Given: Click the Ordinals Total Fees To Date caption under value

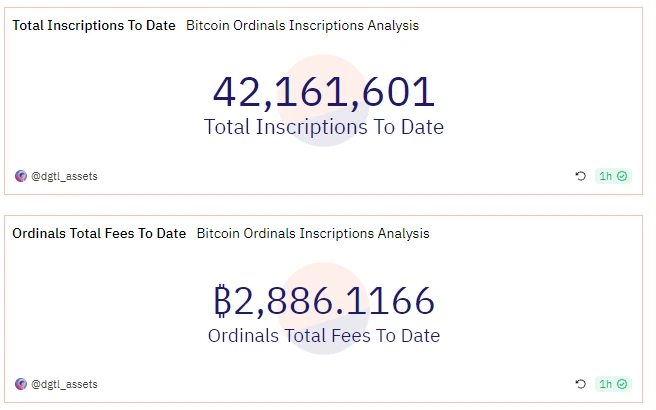Looking at the screenshot, I should tap(324, 335).
